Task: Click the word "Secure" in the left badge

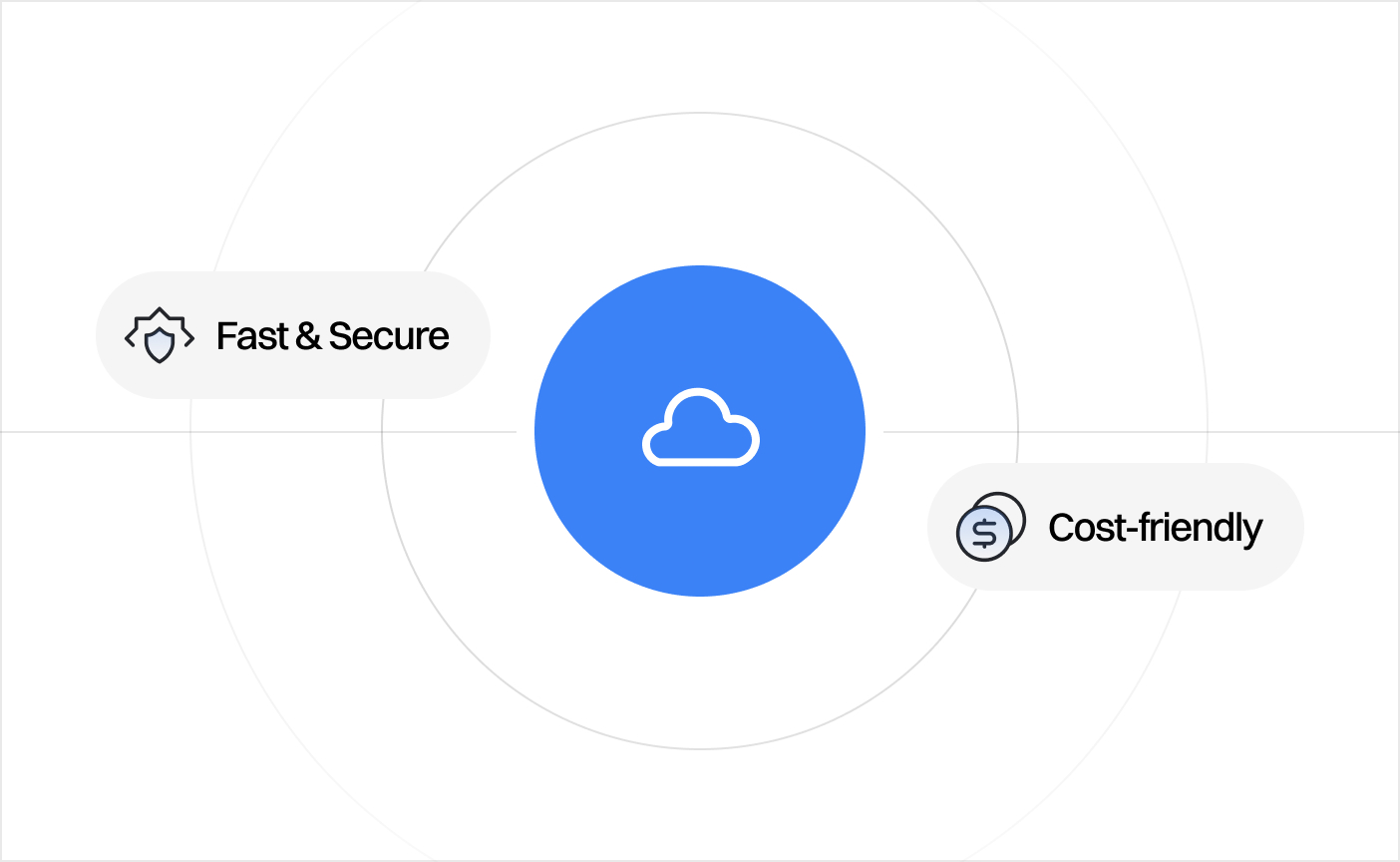Action: click(x=389, y=336)
